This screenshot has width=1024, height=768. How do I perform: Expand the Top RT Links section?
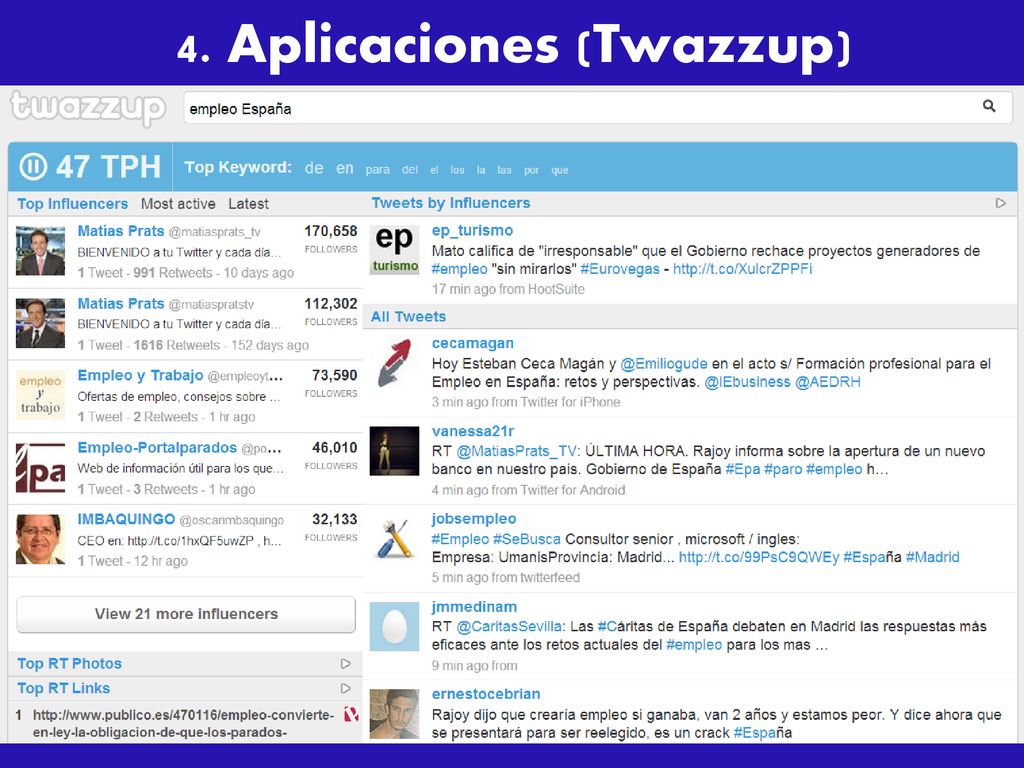(345, 688)
